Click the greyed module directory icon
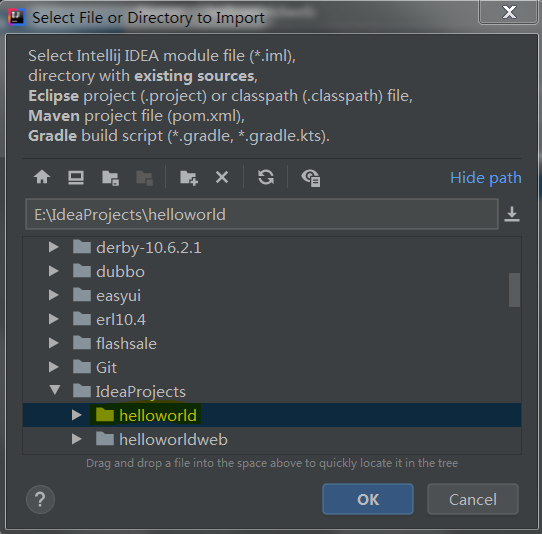The height and width of the screenshot is (534, 542). coord(144,178)
